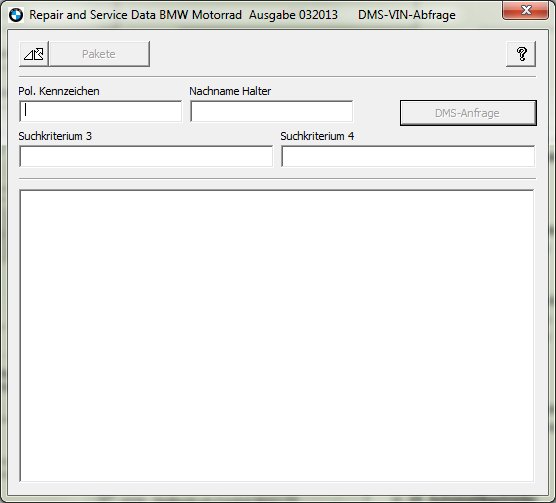The image size is (556, 503).
Task: Click the toolbar icon left of Pakete
Action: (34, 54)
